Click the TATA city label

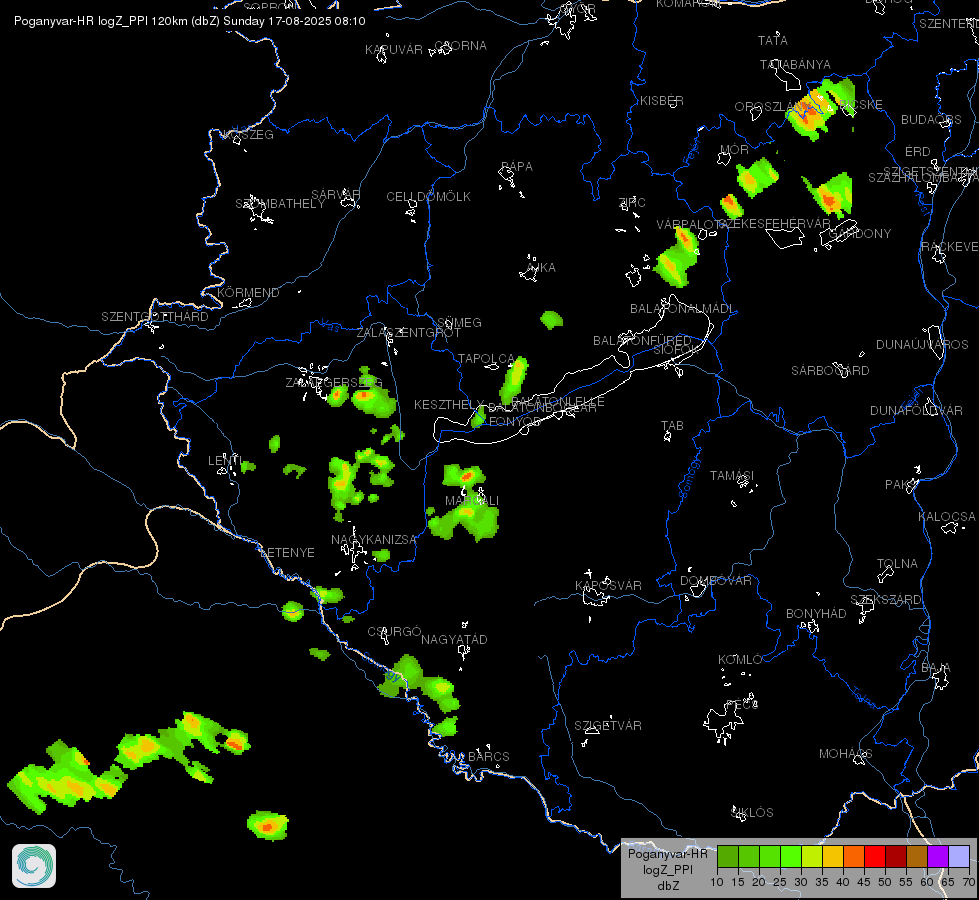click(773, 41)
